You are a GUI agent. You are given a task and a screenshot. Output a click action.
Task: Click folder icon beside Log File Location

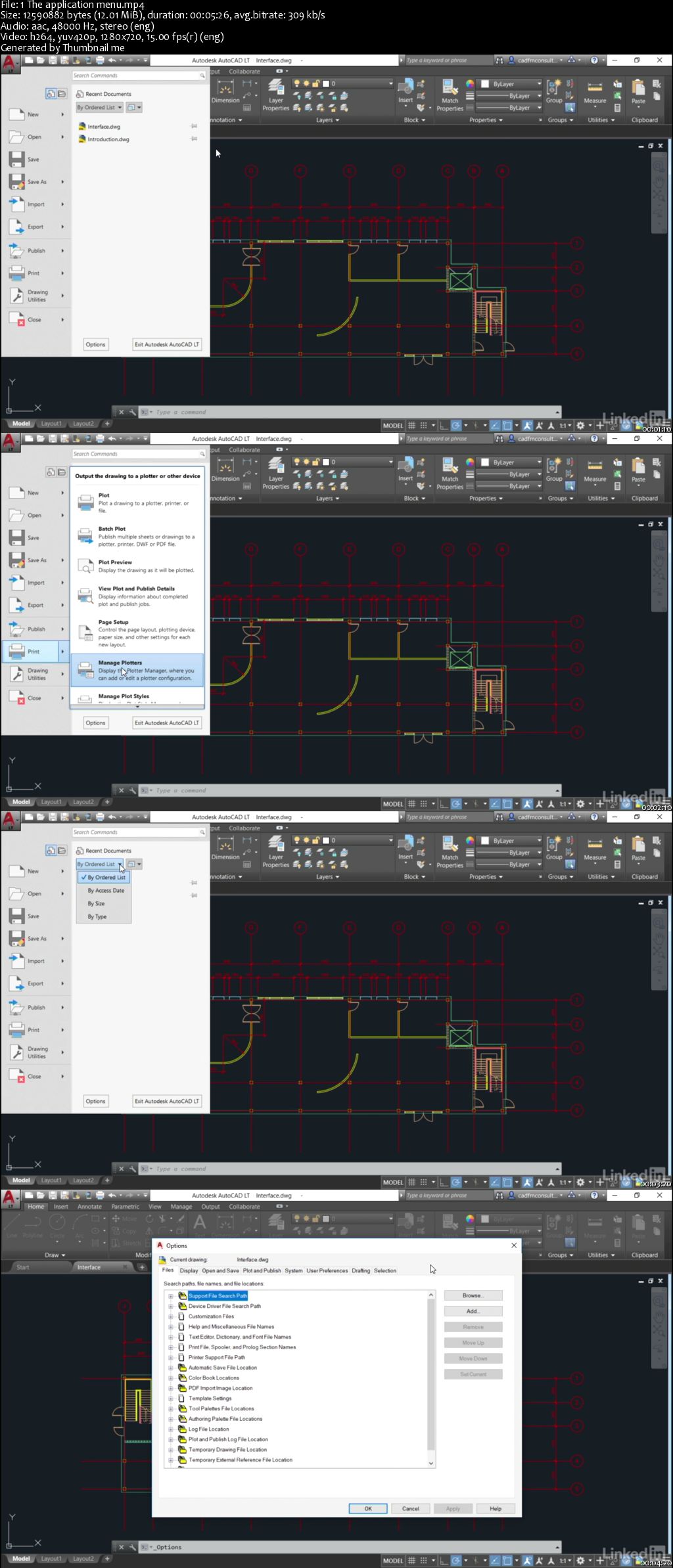click(183, 1429)
